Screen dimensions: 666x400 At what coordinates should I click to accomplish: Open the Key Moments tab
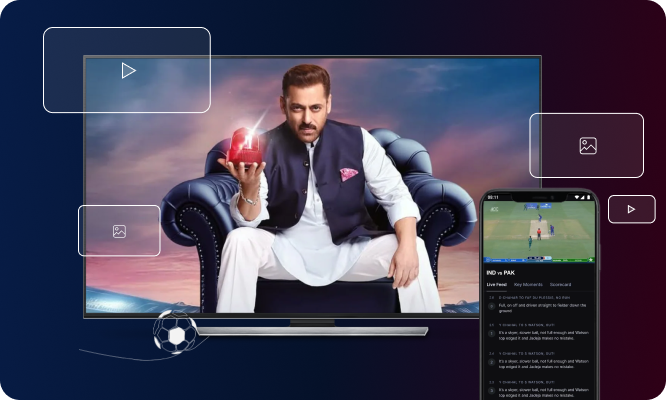coord(528,284)
